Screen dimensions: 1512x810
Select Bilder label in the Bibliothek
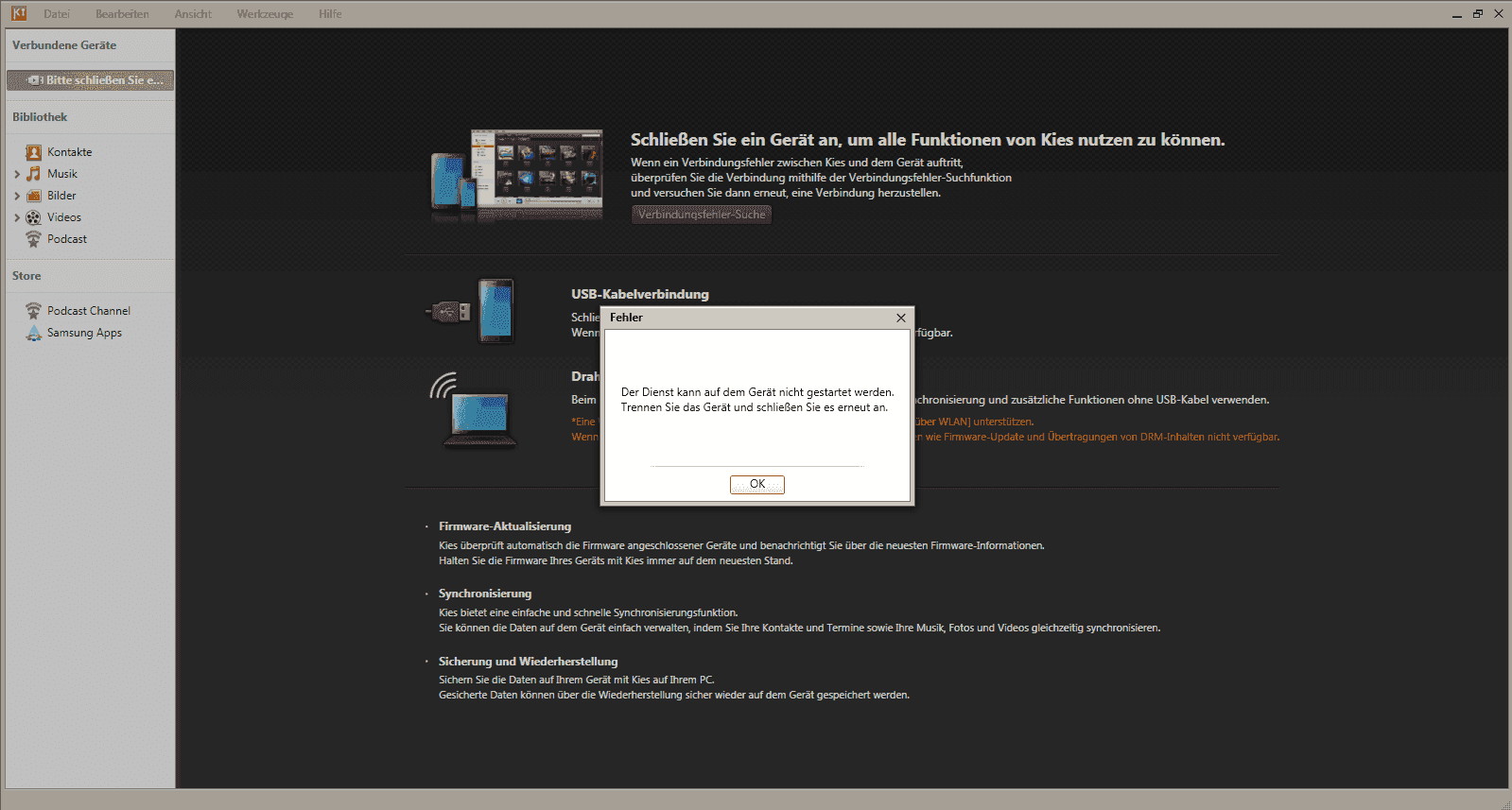(x=61, y=196)
